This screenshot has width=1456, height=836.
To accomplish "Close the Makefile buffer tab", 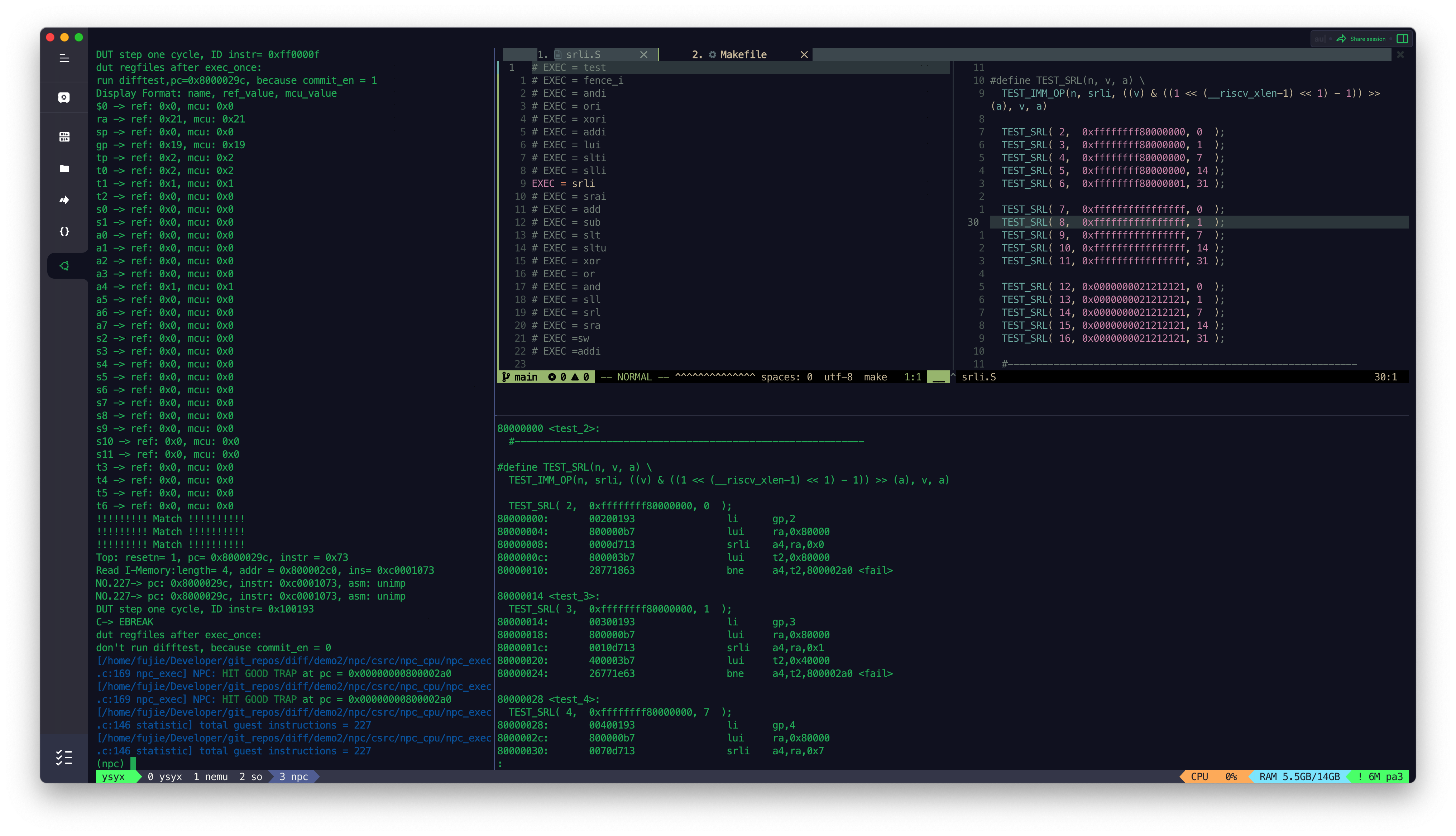I will click(804, 54).
